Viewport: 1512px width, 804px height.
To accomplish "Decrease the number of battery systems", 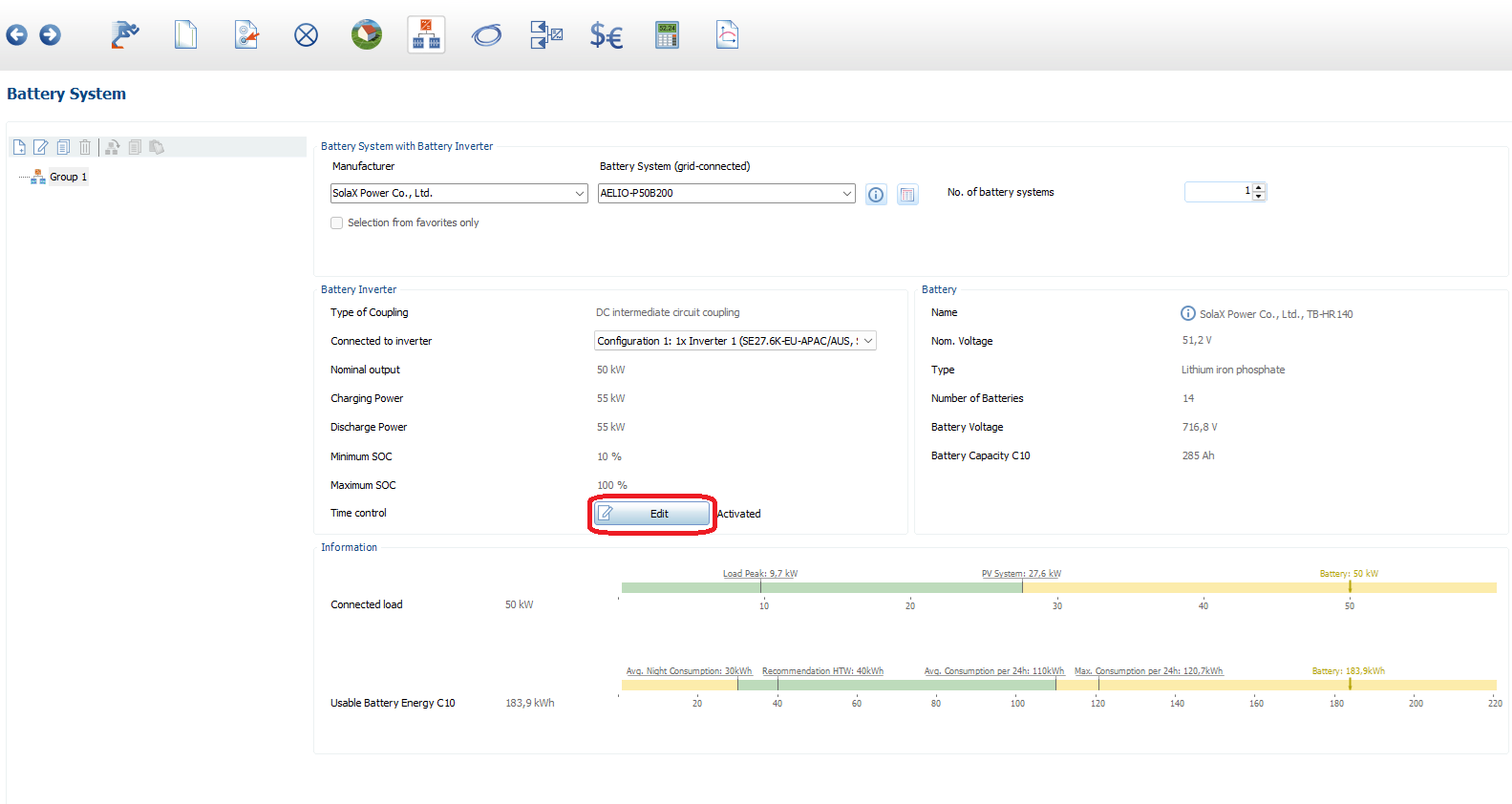I will tap(1259, 197).
